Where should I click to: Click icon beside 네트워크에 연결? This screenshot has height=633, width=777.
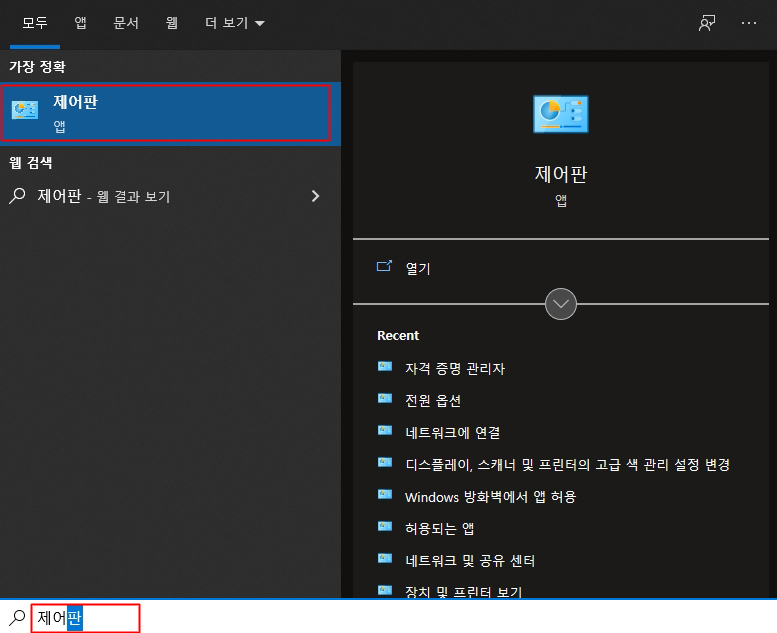(385, 430)
